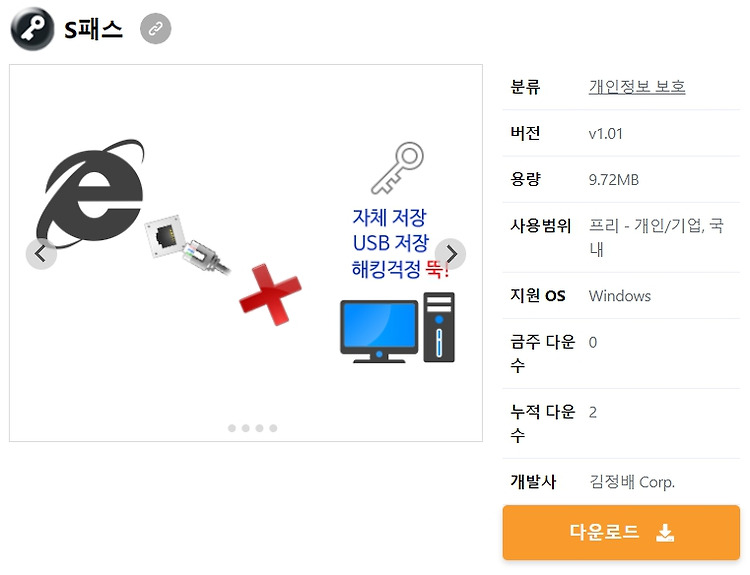750x575 pixels.
Task: Select the third carousel dot indicator
Action: pyautogui.click(x=259, y=428)
